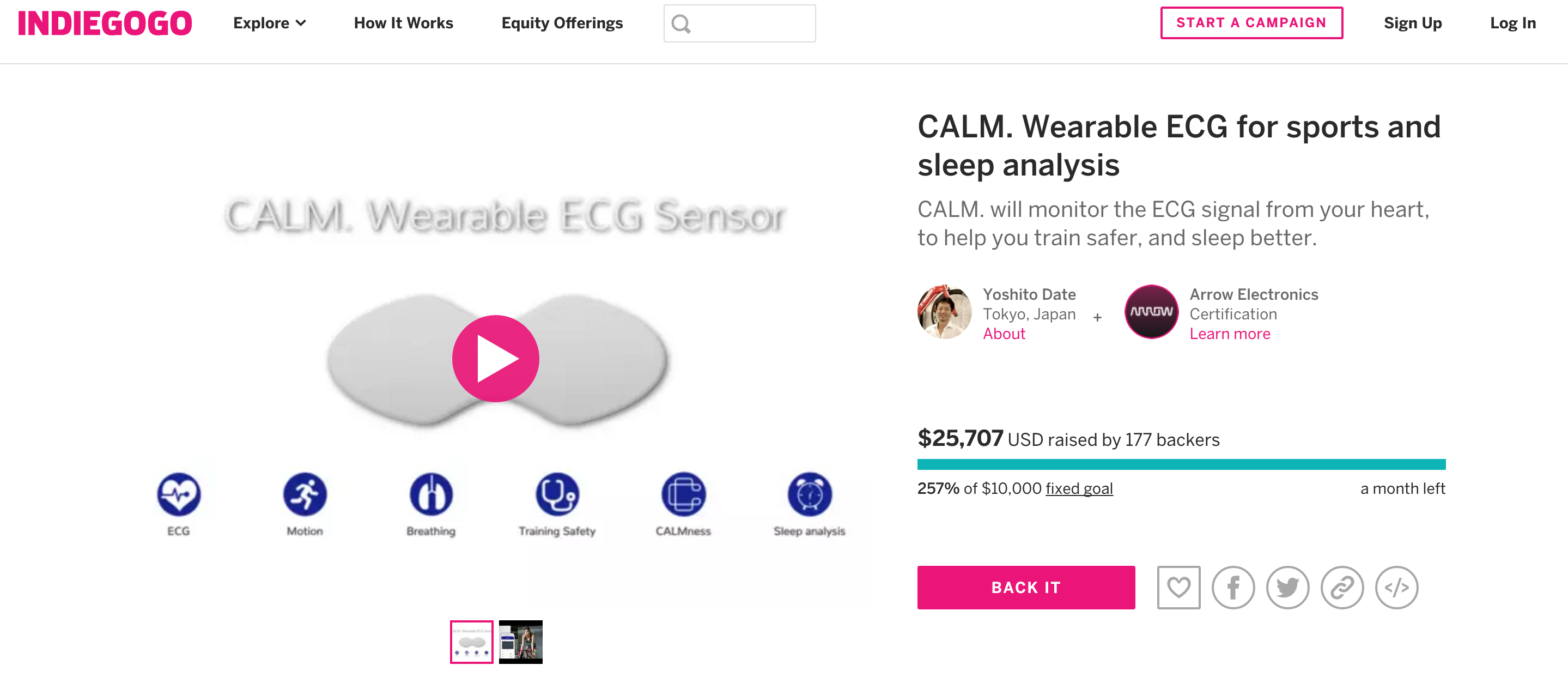This screenshot has height=677, width=1568.
Task: Click the teal funding progress bar
Action: (x=1181, y=464)
